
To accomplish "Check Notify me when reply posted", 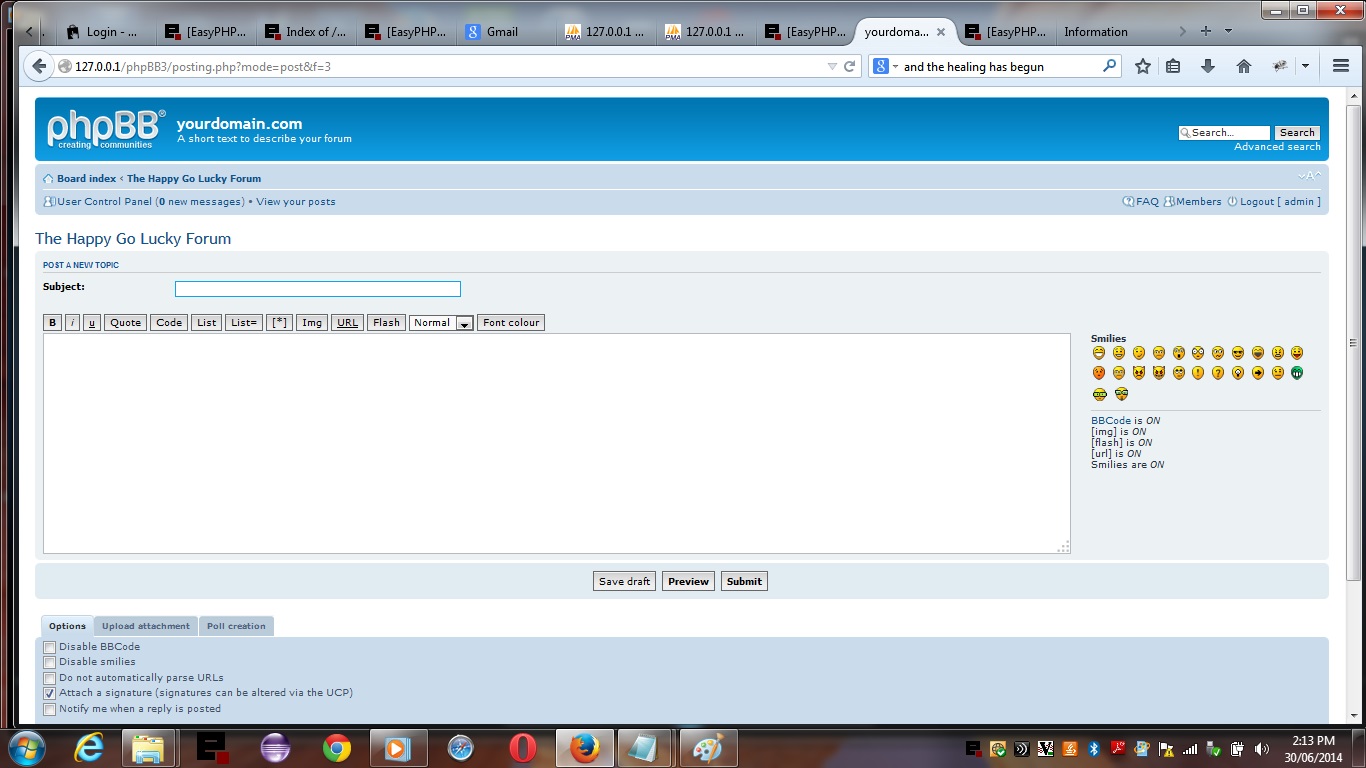I will [x=49, y=709].
